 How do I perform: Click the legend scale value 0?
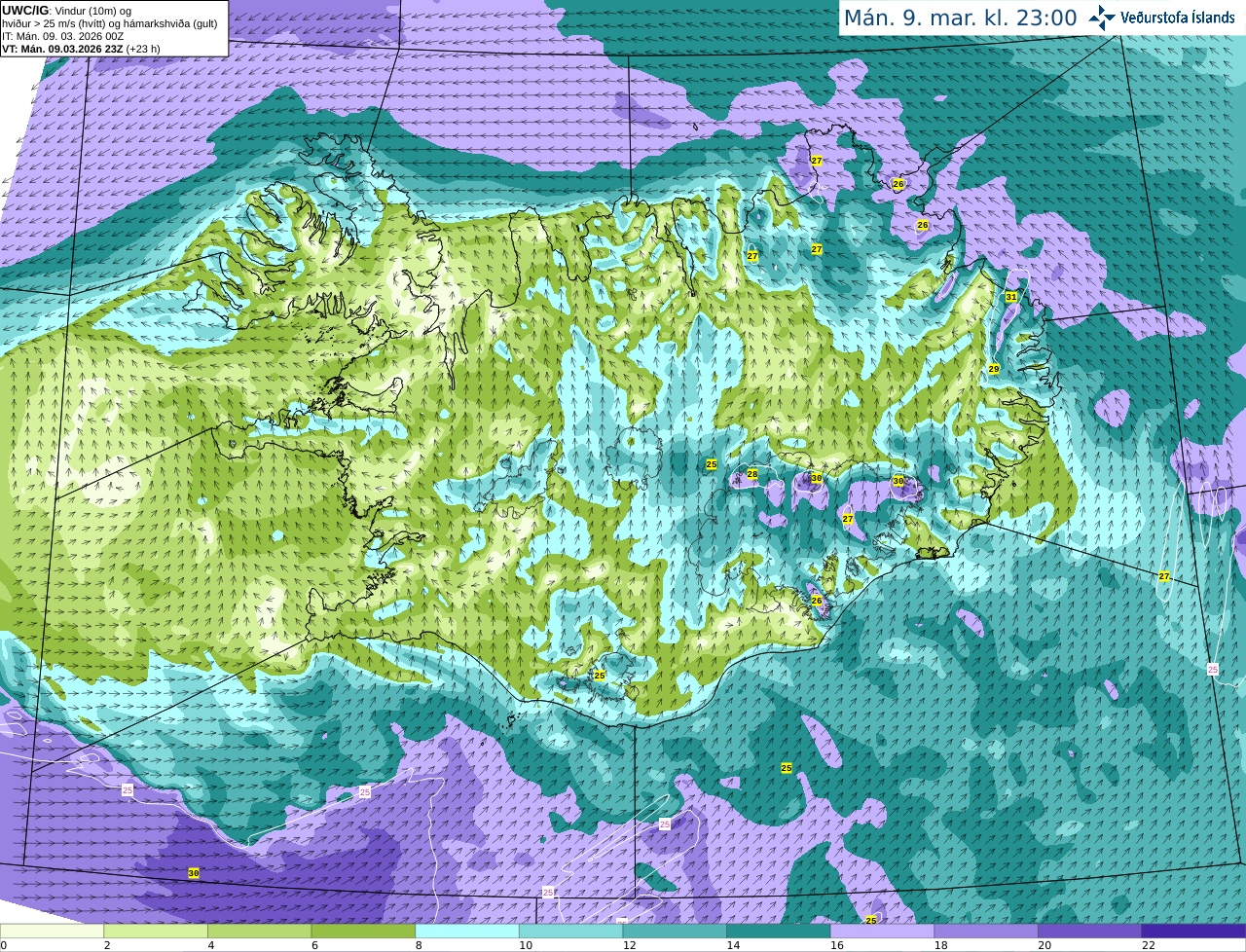(x=4, y=945)
